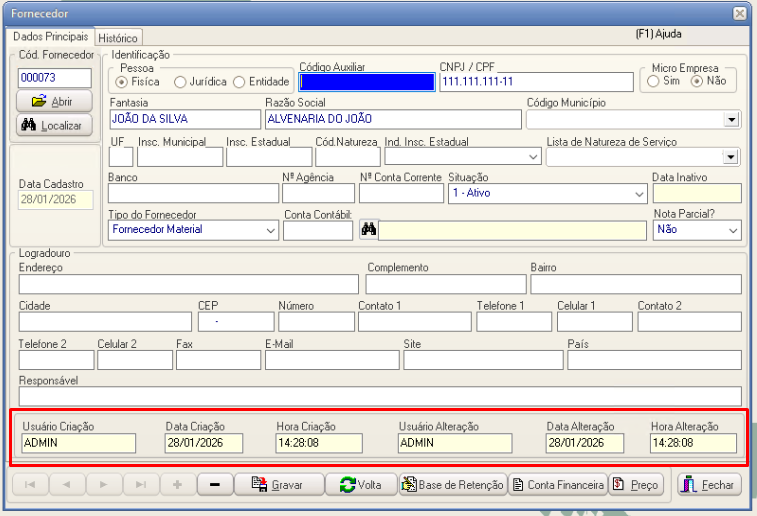Click the Fechar exit button
Image resolution: width=757 pixels, height=516 pixels.
(709, 485)
